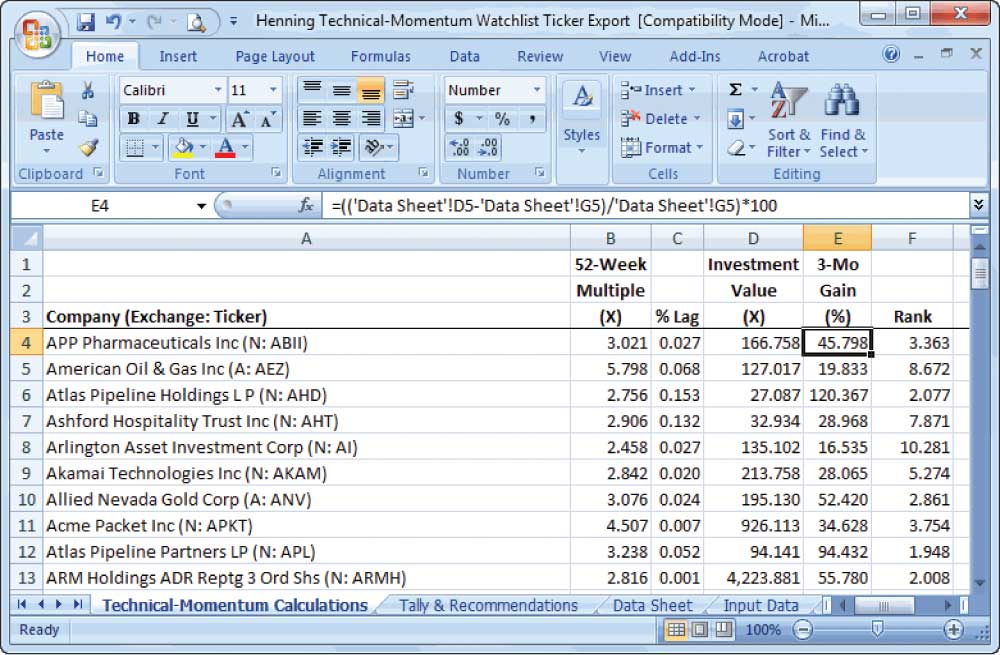Image resolution: width=1000 pixels, height=655 pixels.
Task: Apply Percent Style formatting
Action: 502,119
